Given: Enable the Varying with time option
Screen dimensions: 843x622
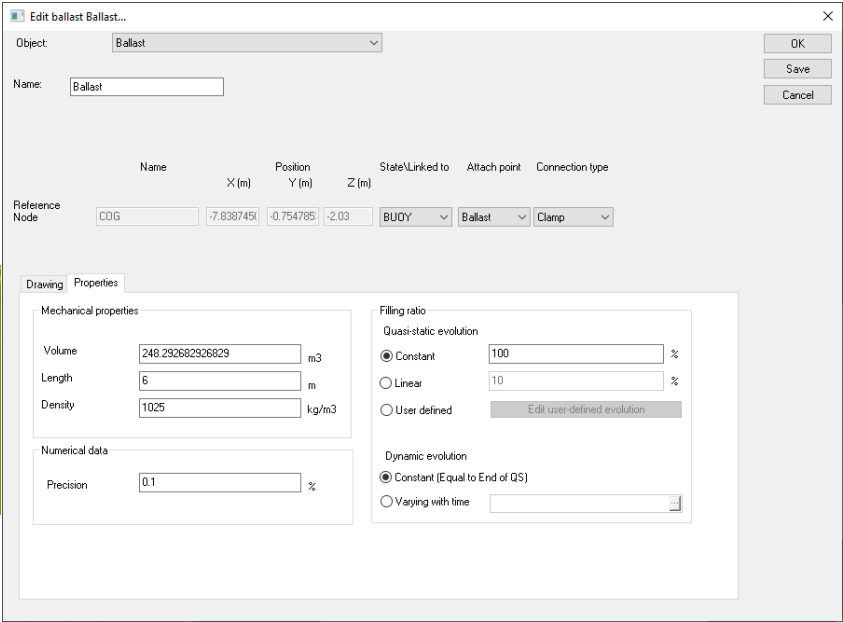Looking at the screenshot, I should [388, 502].
